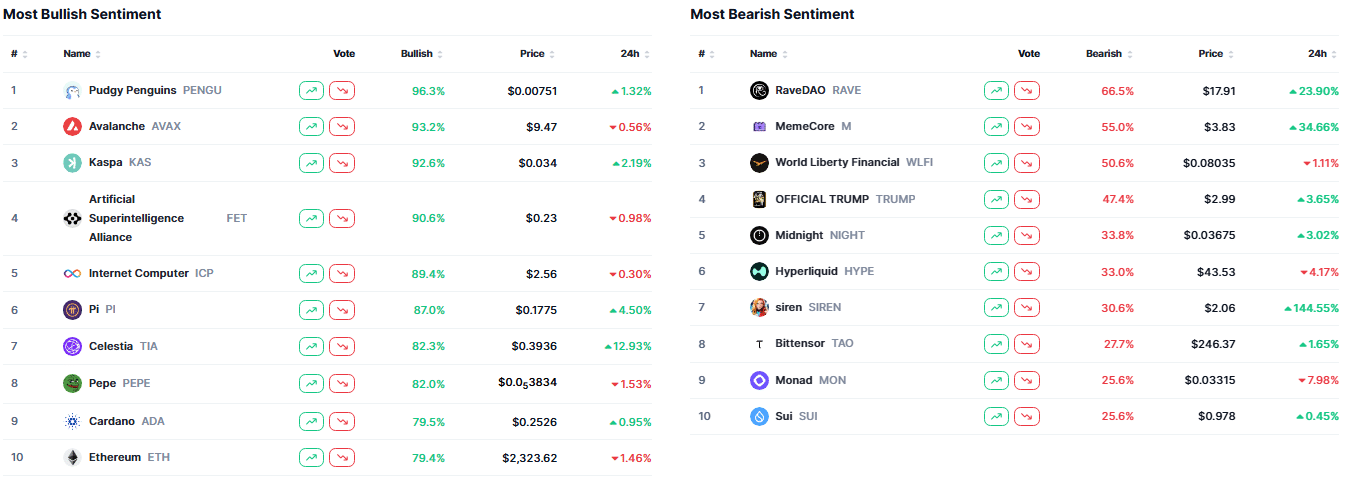The image size is (1350, 477).
Task: Vote bearish on Cardano
Action: [x=342, y=421]
